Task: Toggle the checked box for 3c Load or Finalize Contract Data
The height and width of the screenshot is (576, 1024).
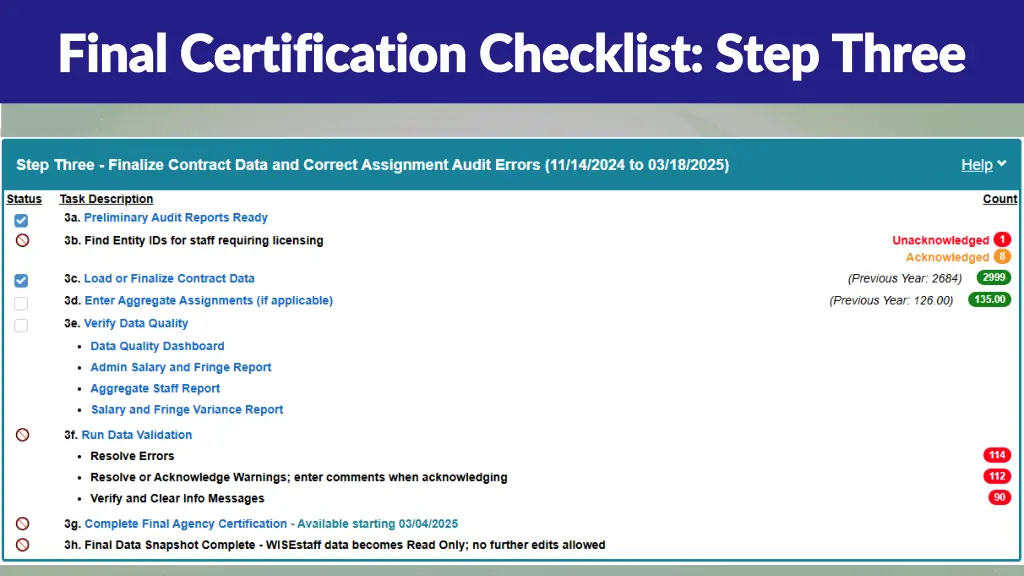Action: (x=21, y=280)
